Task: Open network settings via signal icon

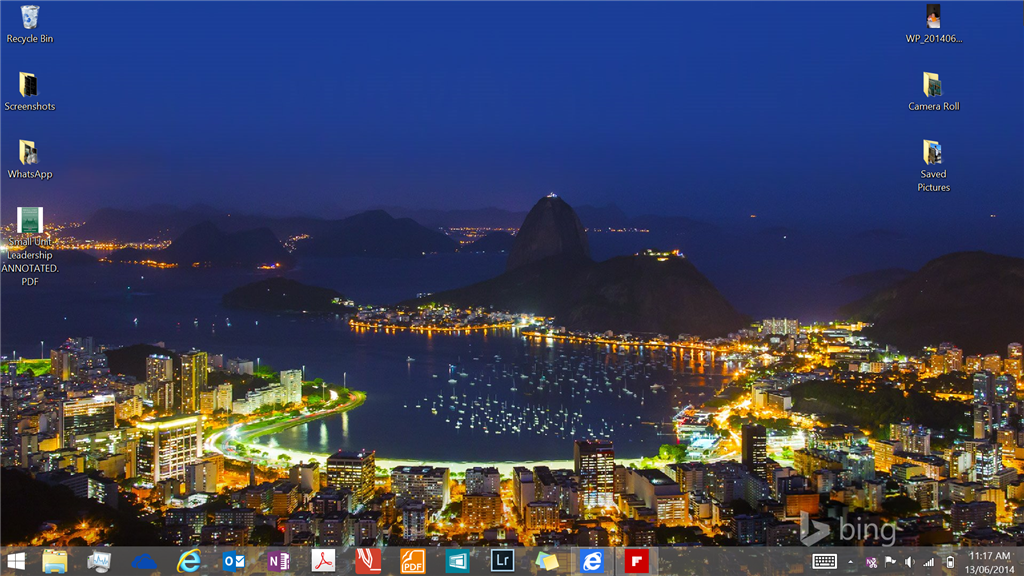Action: click(929, 561)
